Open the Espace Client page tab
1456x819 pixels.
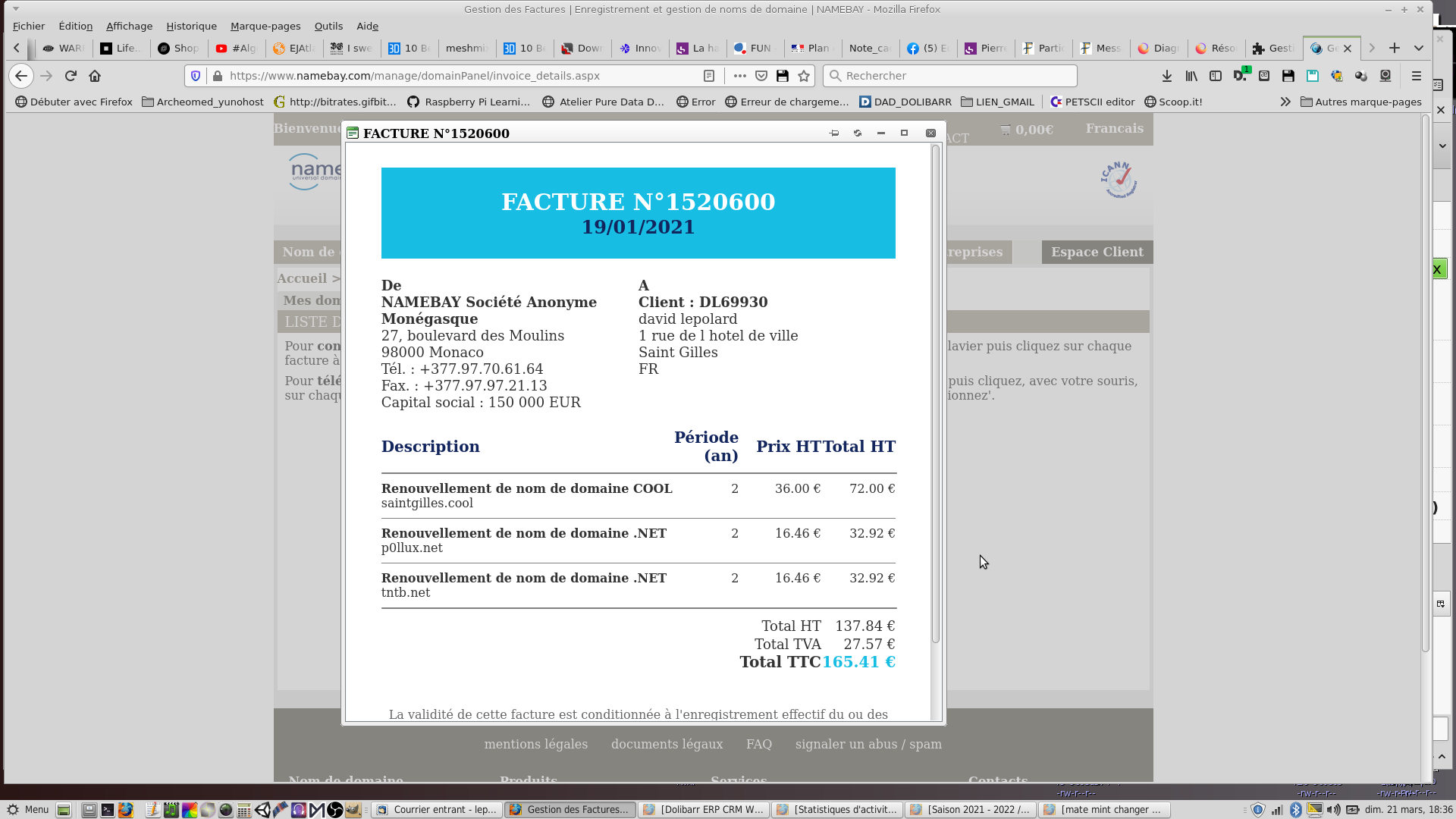(1097, 252)
